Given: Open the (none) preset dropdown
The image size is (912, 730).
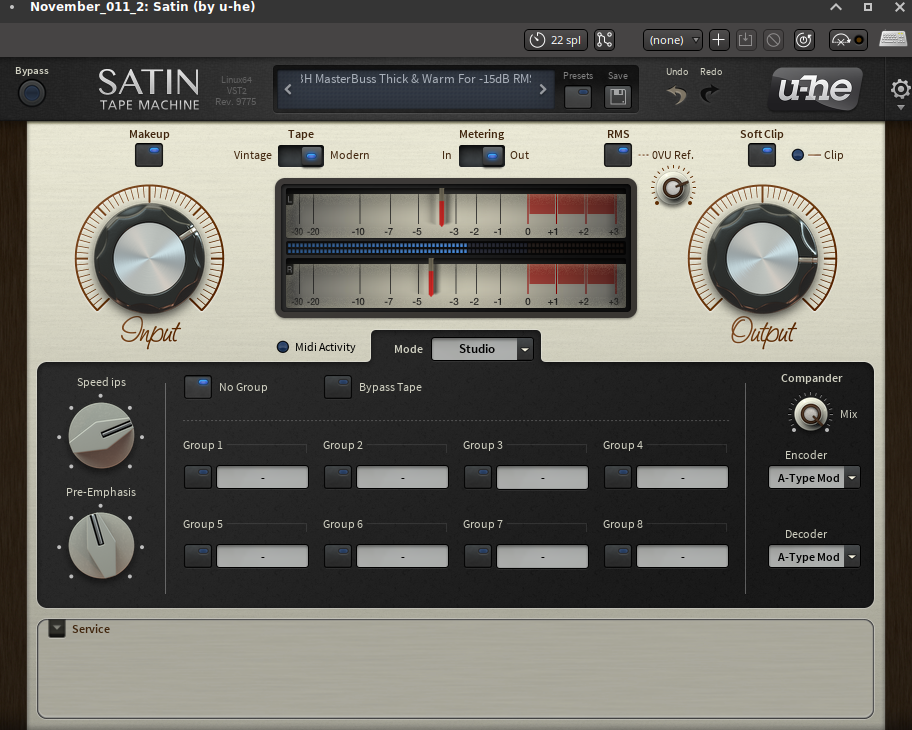Looking at the screenshot, I should 672,40.
